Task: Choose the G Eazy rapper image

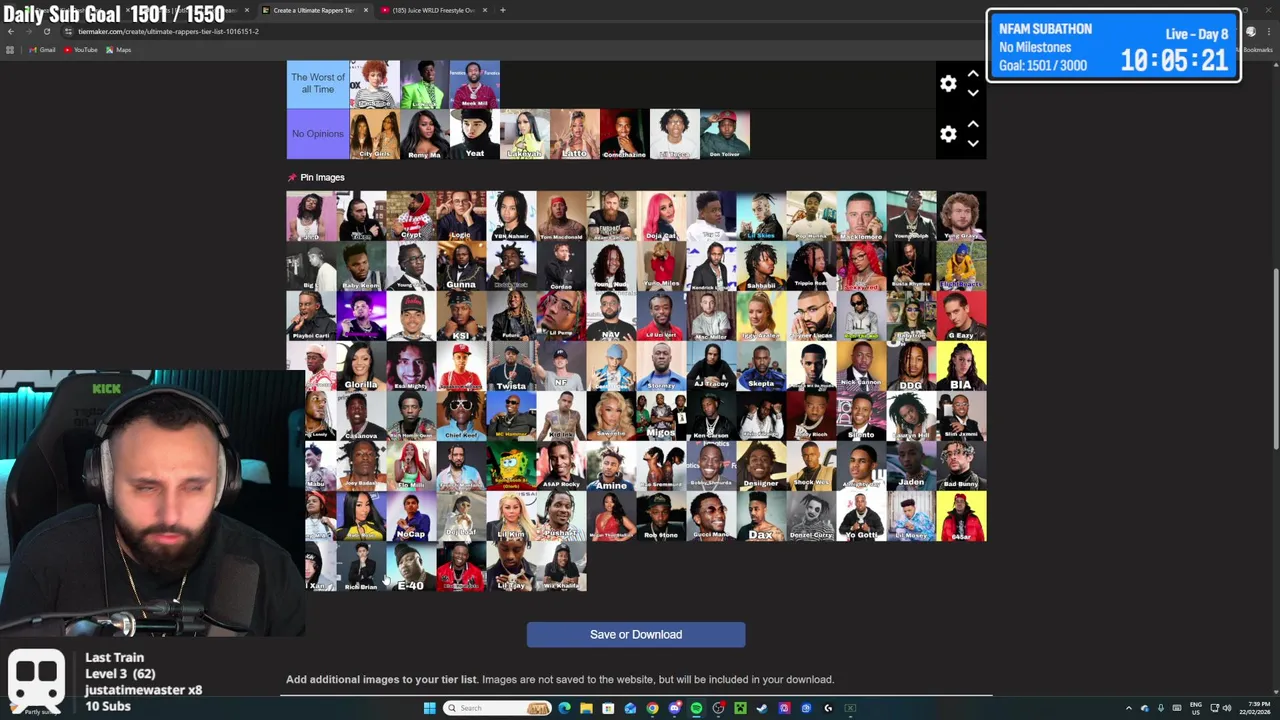Action: (x=961, y=316)
